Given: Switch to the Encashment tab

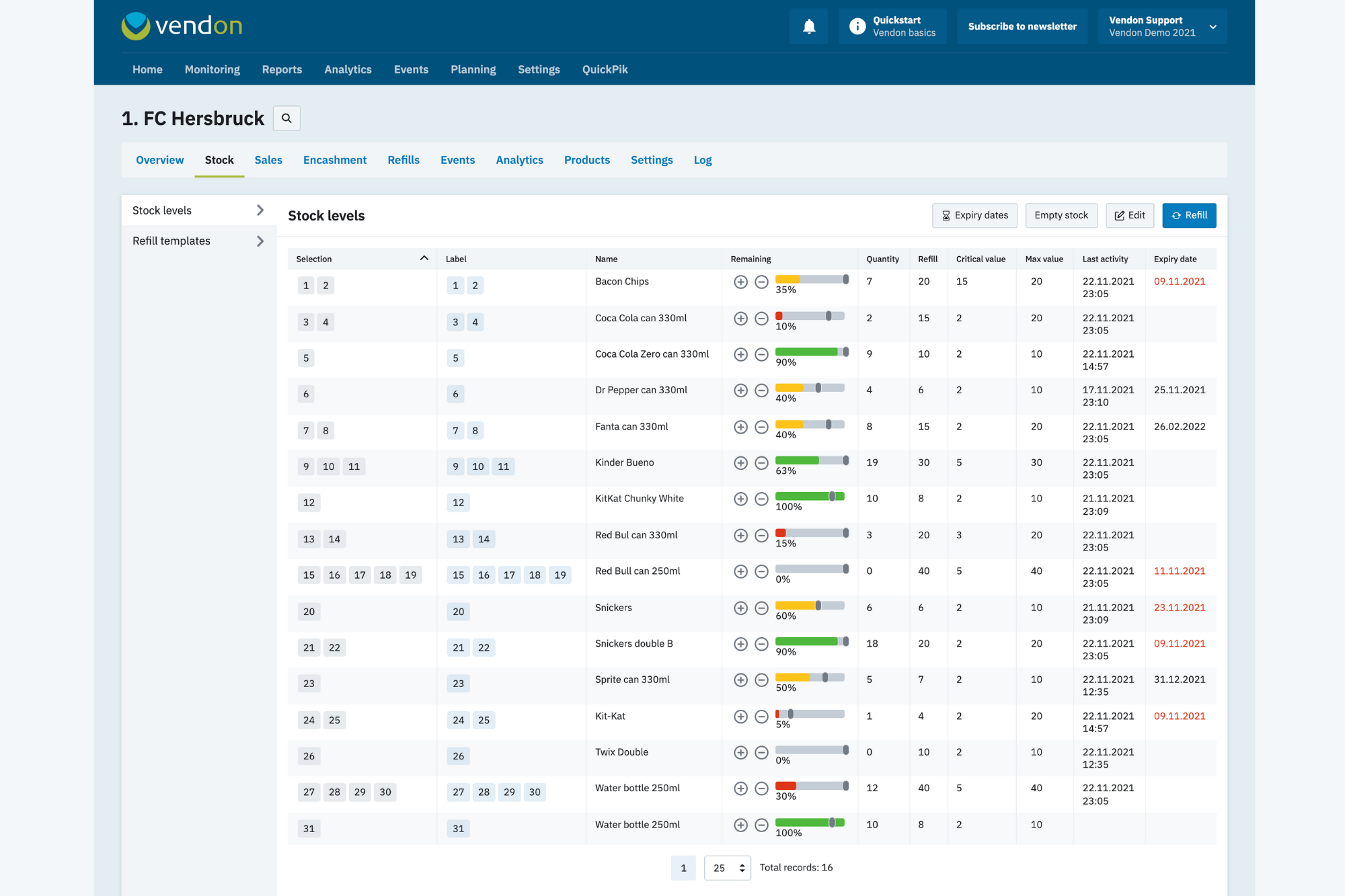Looking at the screenshot, I should click(x=335, y=160).
